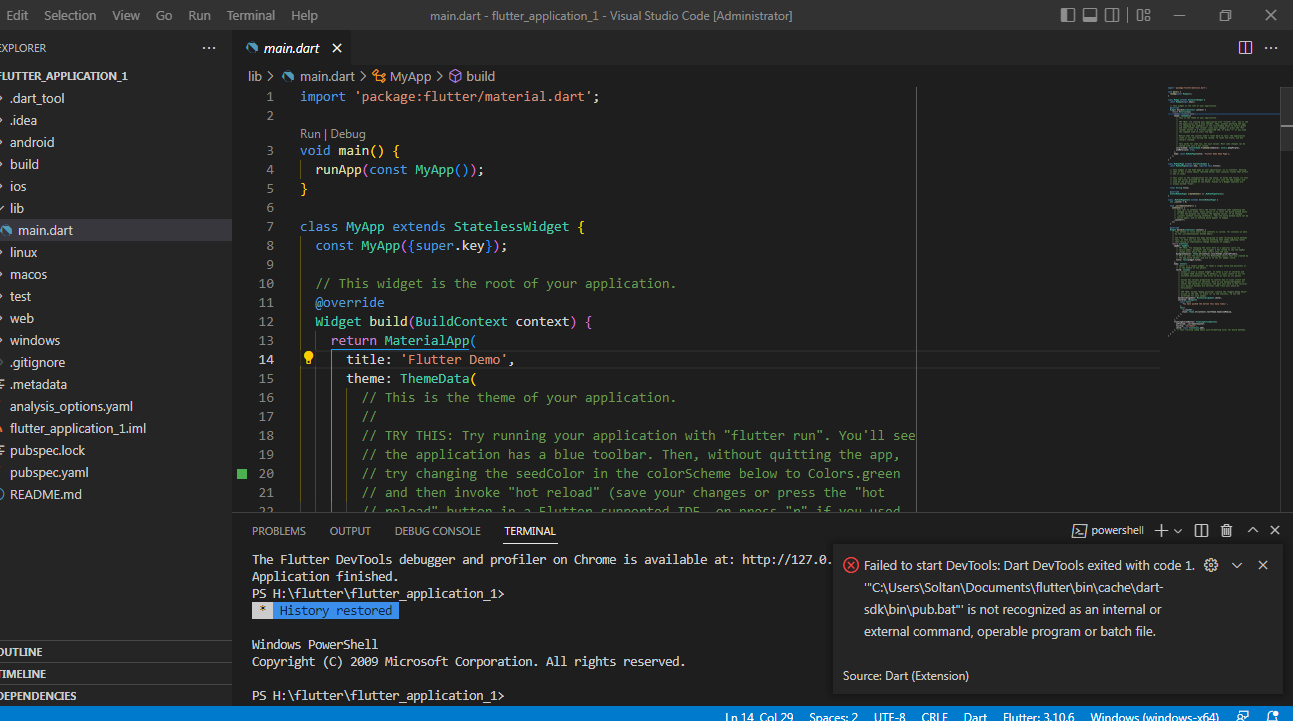Screen dimensions: 1293x721
Task: Close the terminal panel
Action: click(x=1275, y=530)
